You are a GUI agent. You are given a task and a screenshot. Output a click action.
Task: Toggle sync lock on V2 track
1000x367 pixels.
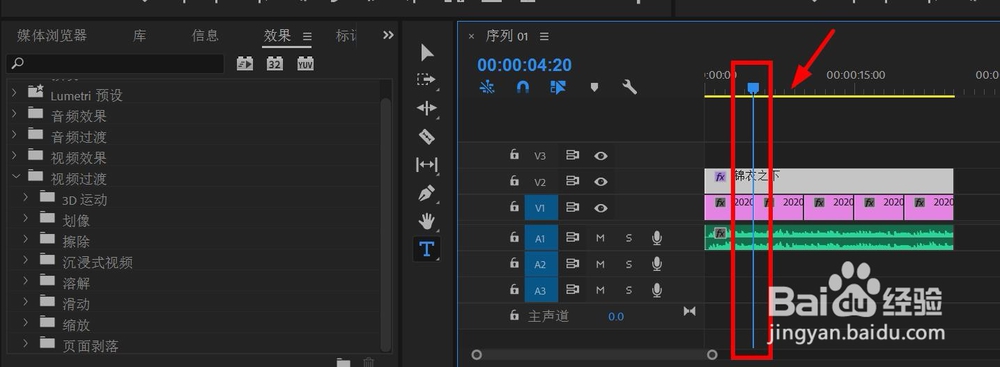572,181
